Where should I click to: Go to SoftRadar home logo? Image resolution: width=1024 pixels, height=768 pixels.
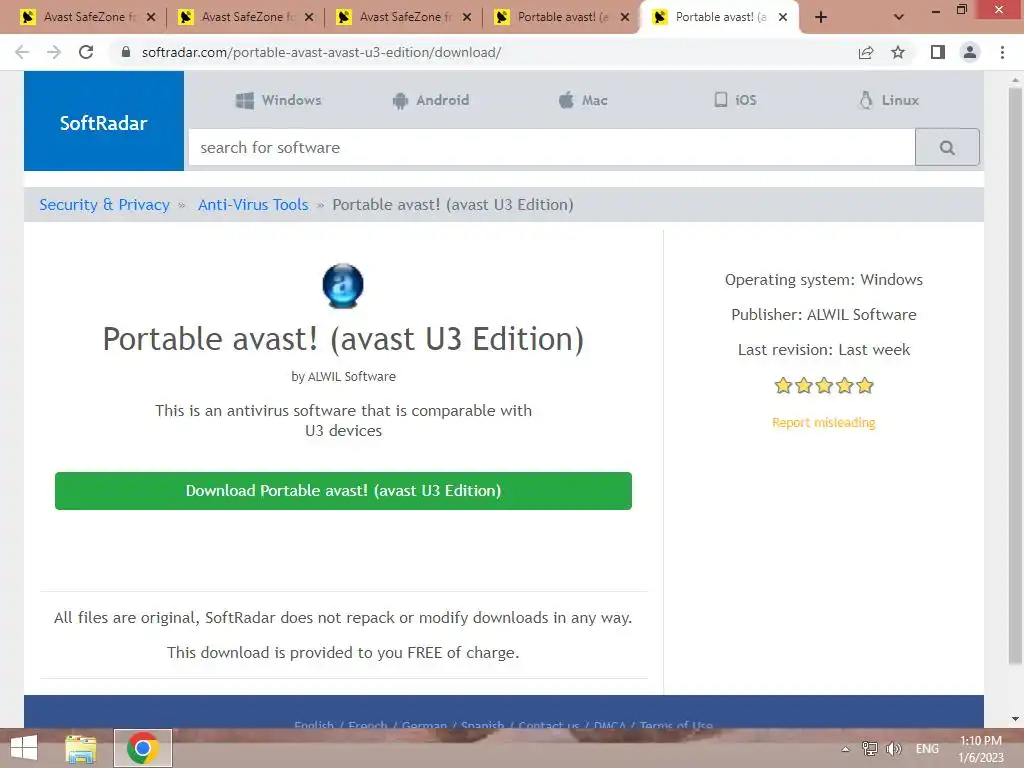(104, 121)
